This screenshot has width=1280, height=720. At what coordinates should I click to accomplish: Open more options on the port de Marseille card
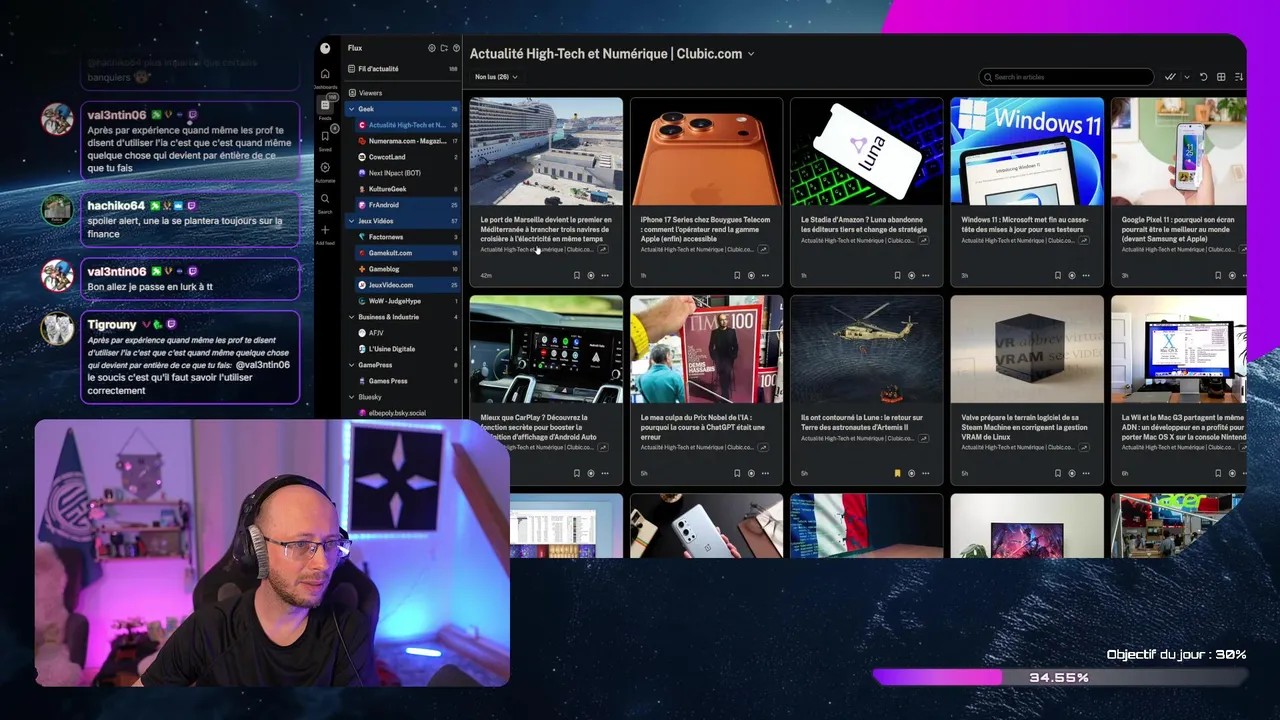coord(605,275)
